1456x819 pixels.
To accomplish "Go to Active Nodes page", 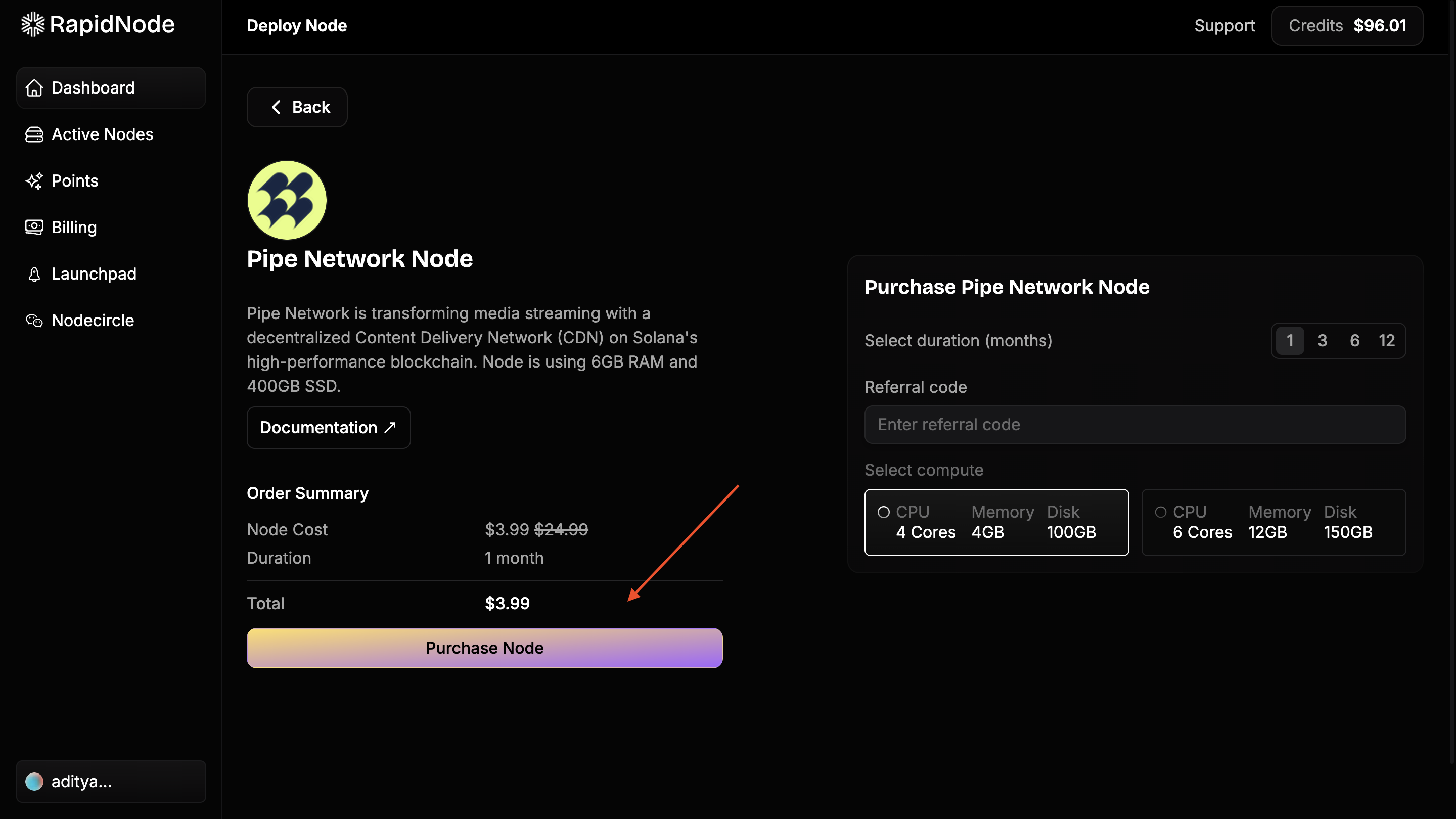I will tap(111, 134).
